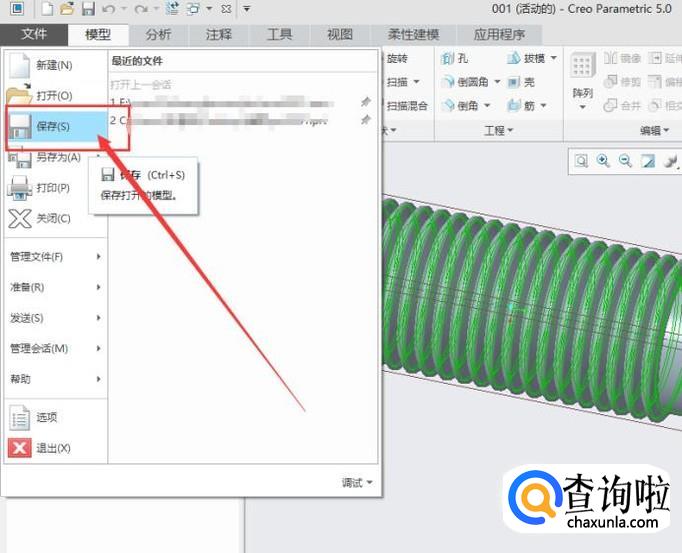Expand the 管理会话(M) submenu
Screen dimensions: 682x553
[x=55, y=348]
